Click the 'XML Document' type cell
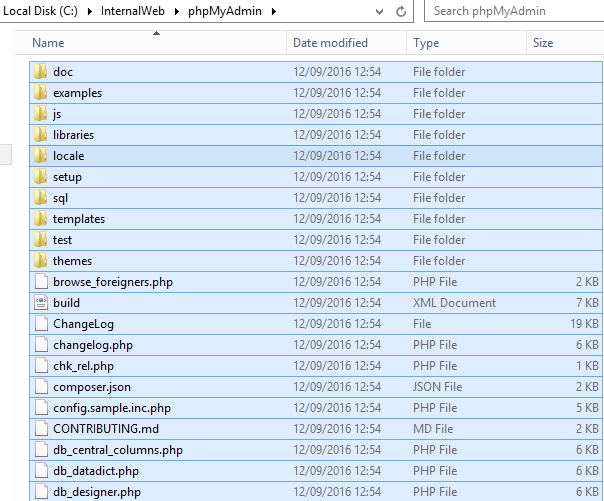The height and width of the screenshot is (501, 604). (455, 303)
